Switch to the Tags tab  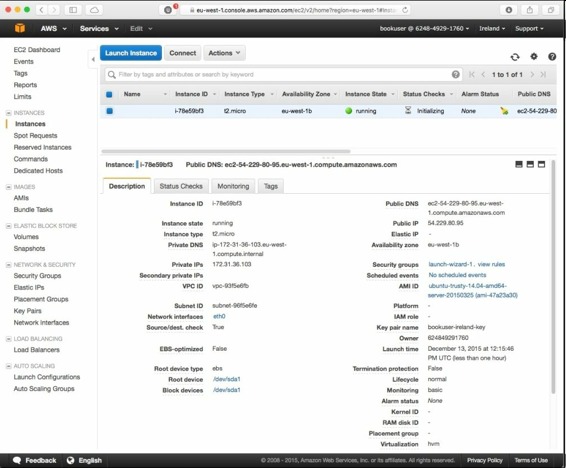(271, 186)
